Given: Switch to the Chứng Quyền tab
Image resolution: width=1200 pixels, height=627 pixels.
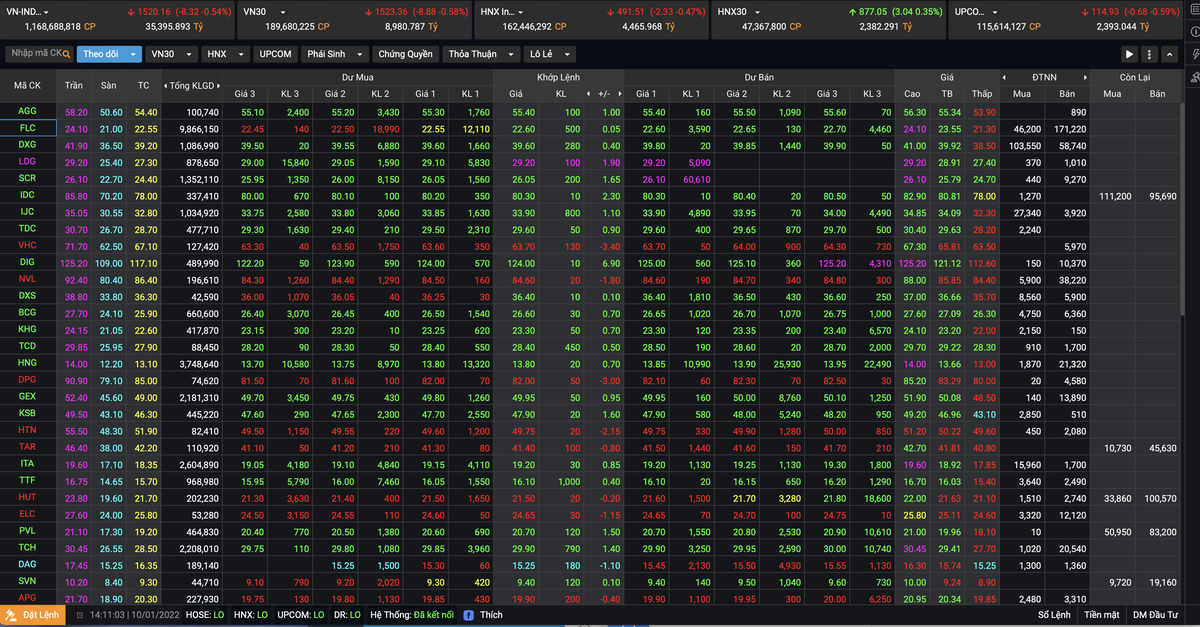Looking at the screenshot, I should 405,54.
